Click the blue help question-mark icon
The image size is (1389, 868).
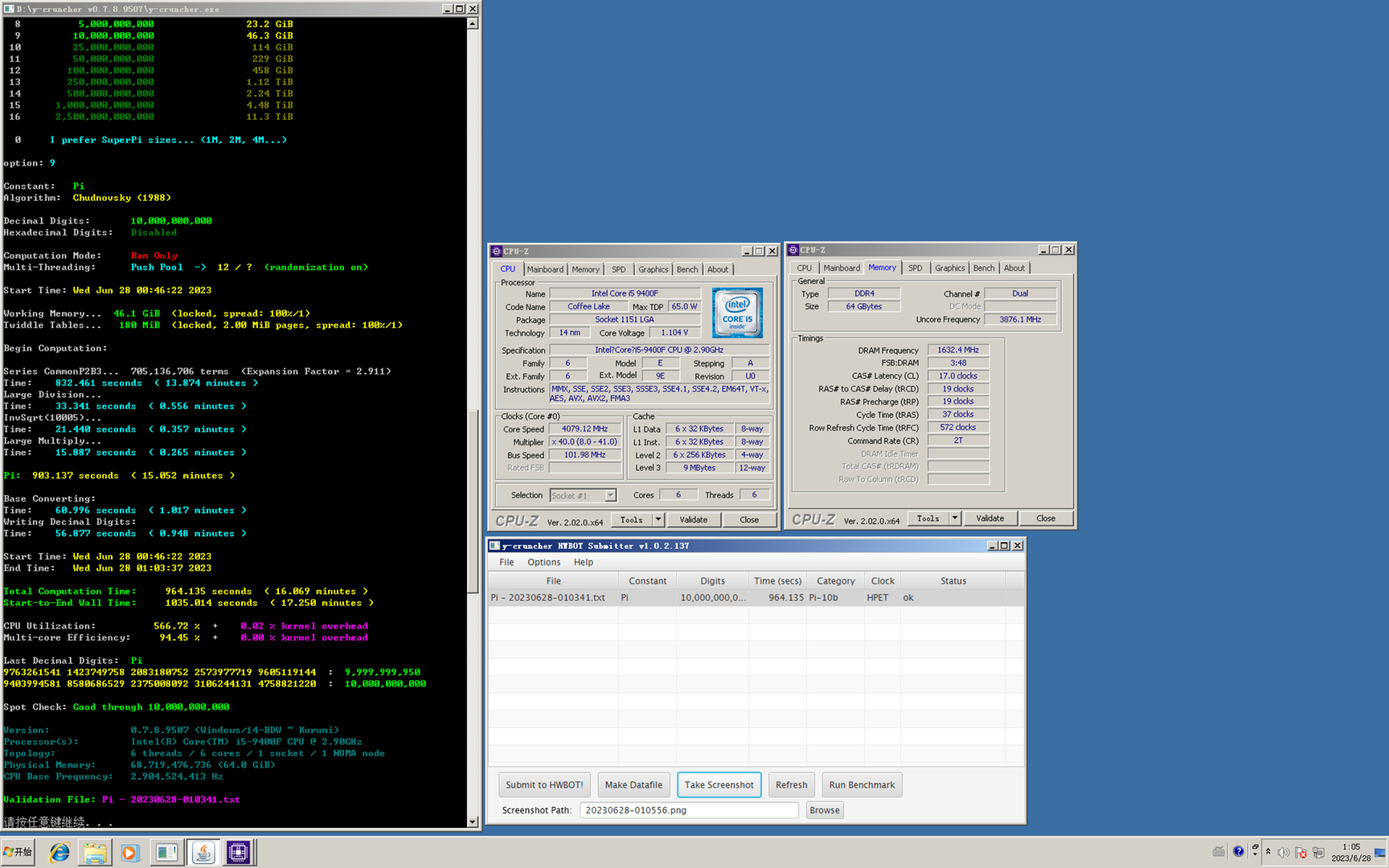pos(1239,852)
